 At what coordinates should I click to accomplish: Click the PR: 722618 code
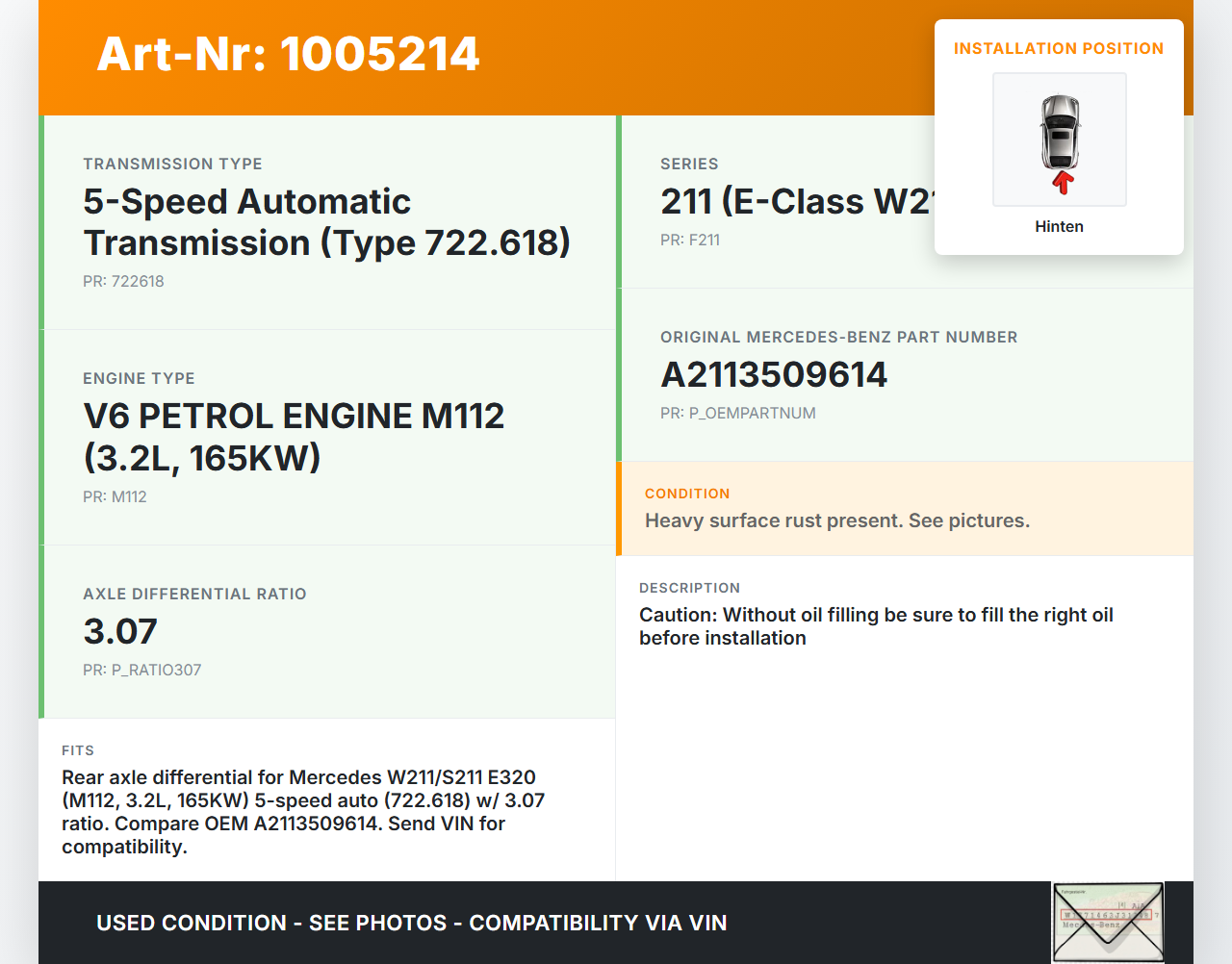pos(123,281)
